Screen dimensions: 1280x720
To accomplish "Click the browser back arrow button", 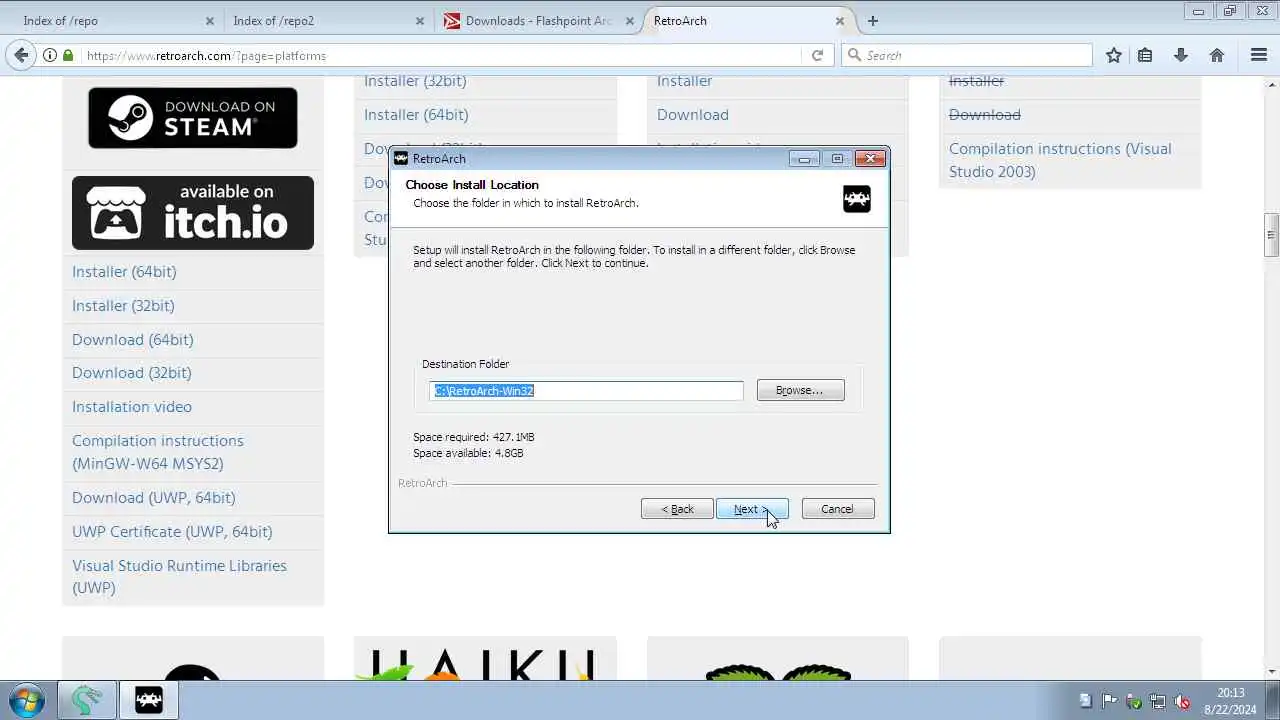I will (21, 55).
